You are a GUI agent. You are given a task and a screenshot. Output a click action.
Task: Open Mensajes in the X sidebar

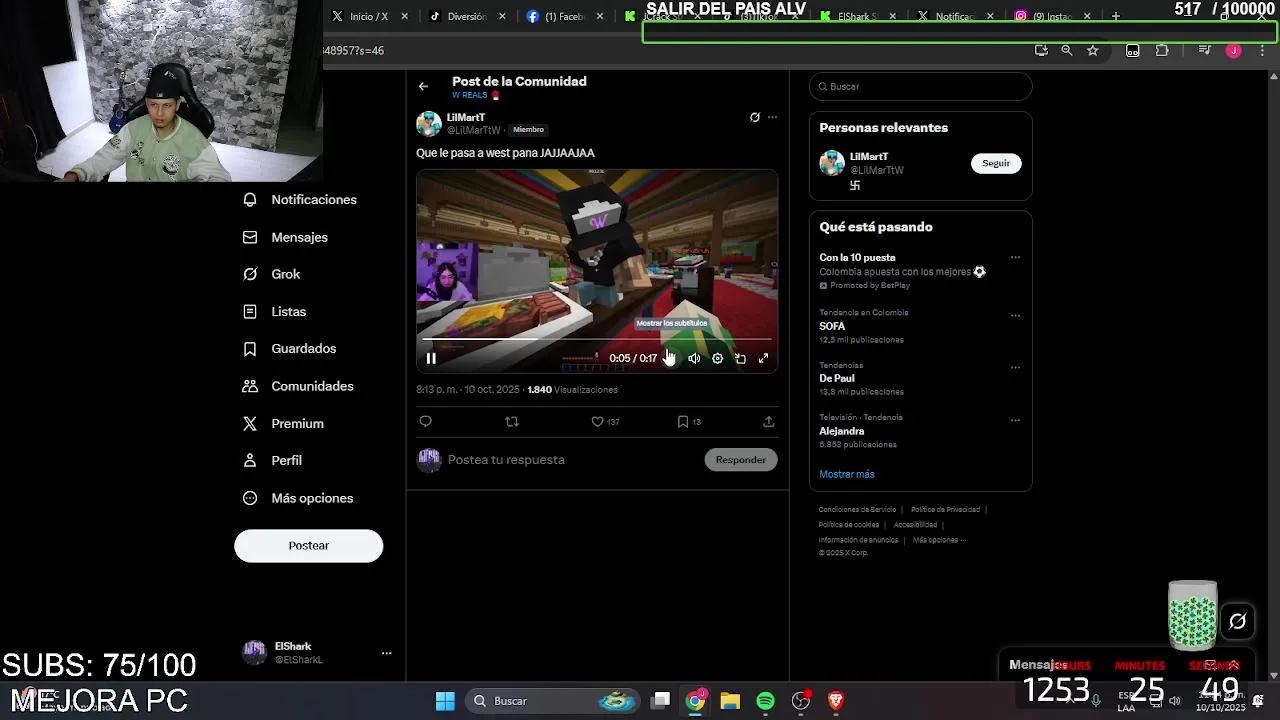click(x=286, y=237)
